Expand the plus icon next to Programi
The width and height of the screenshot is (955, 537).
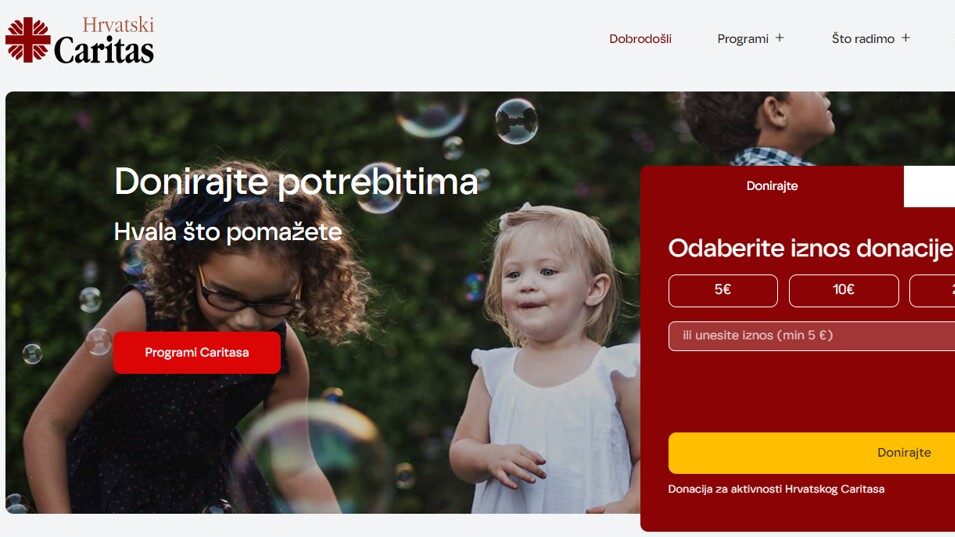pyautogui.click(x=780, y=38)
